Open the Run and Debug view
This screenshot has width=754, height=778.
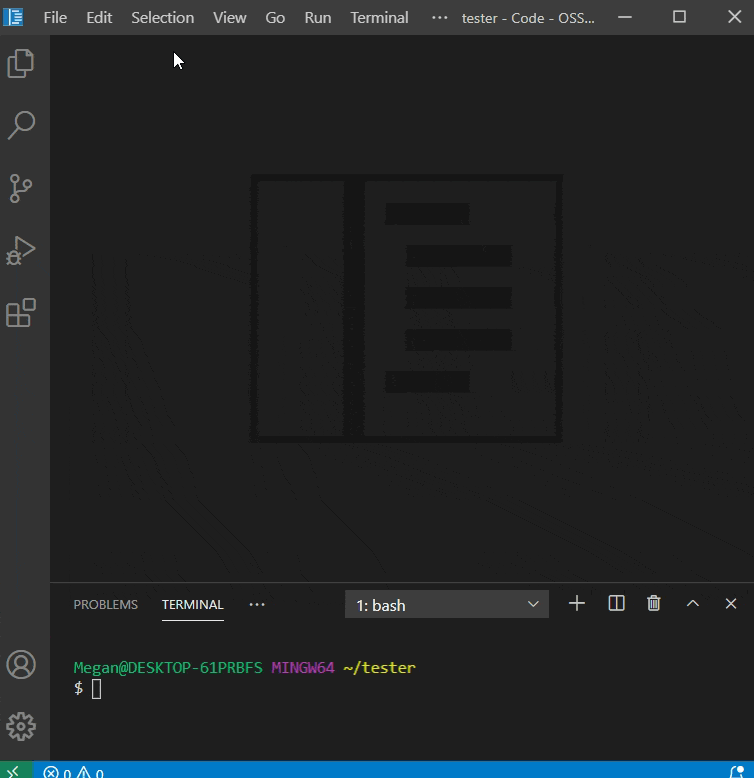pyautogui.click(x=21, y=251)
